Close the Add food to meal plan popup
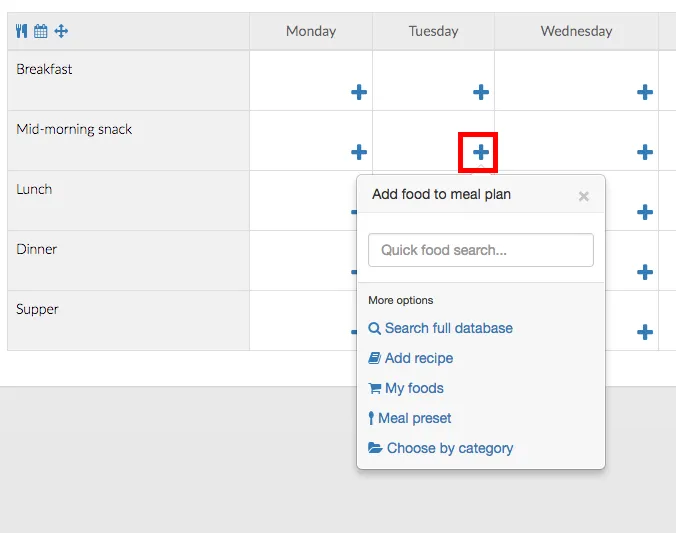Image resolution: width=676 pixels, height=533 pixels. click(x=584, y=196)
